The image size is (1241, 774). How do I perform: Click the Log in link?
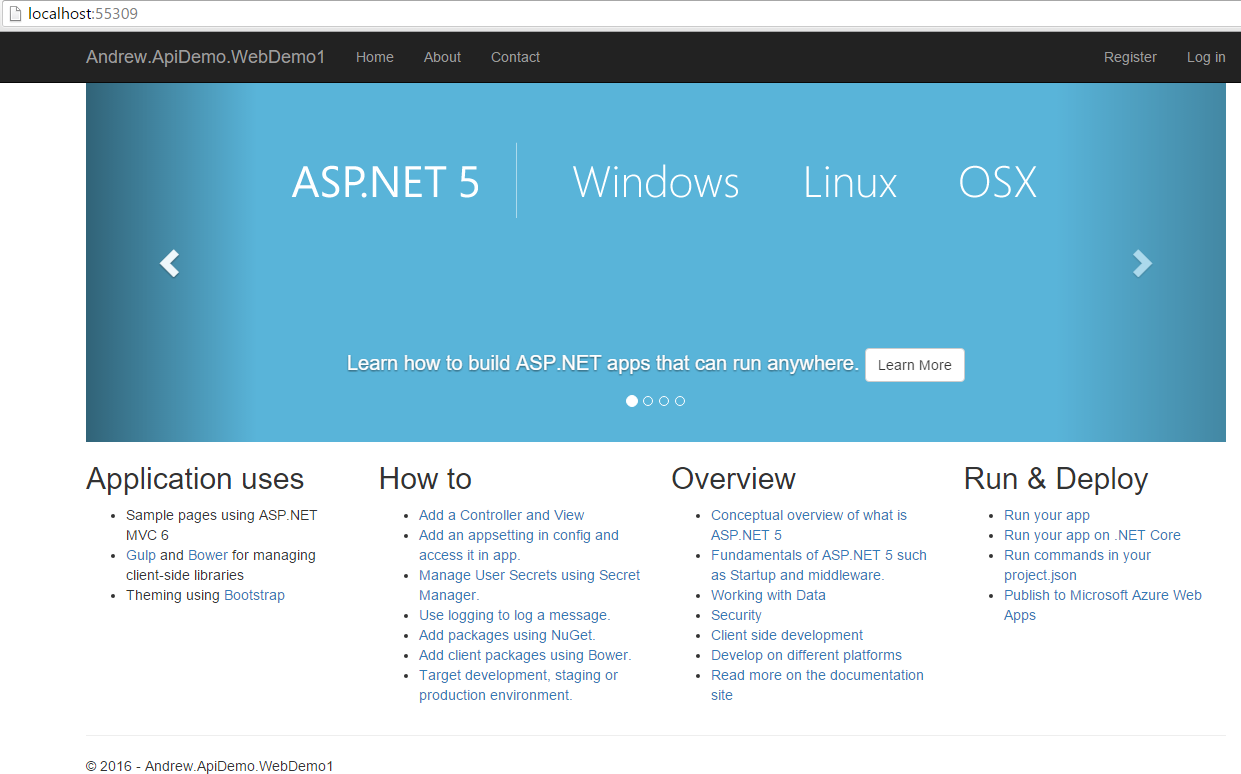(x=1206, y=57)
